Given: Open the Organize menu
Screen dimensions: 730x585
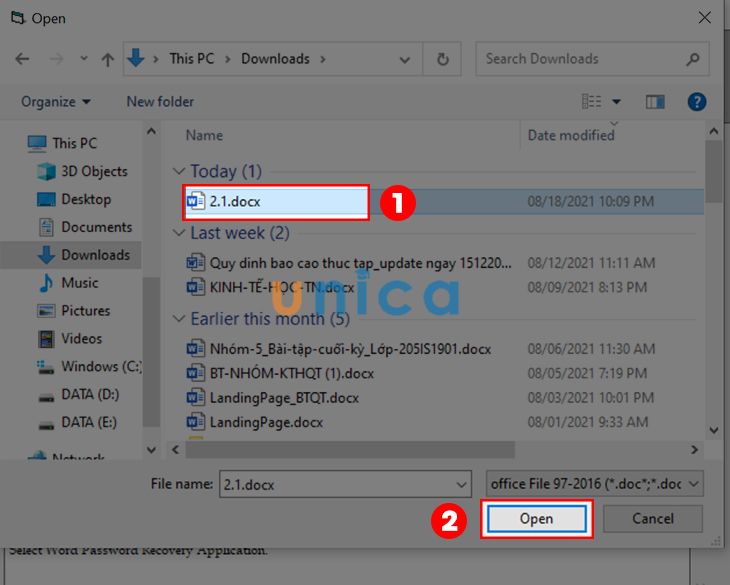Looking at the screenshot, I should (x=56, y=101).
